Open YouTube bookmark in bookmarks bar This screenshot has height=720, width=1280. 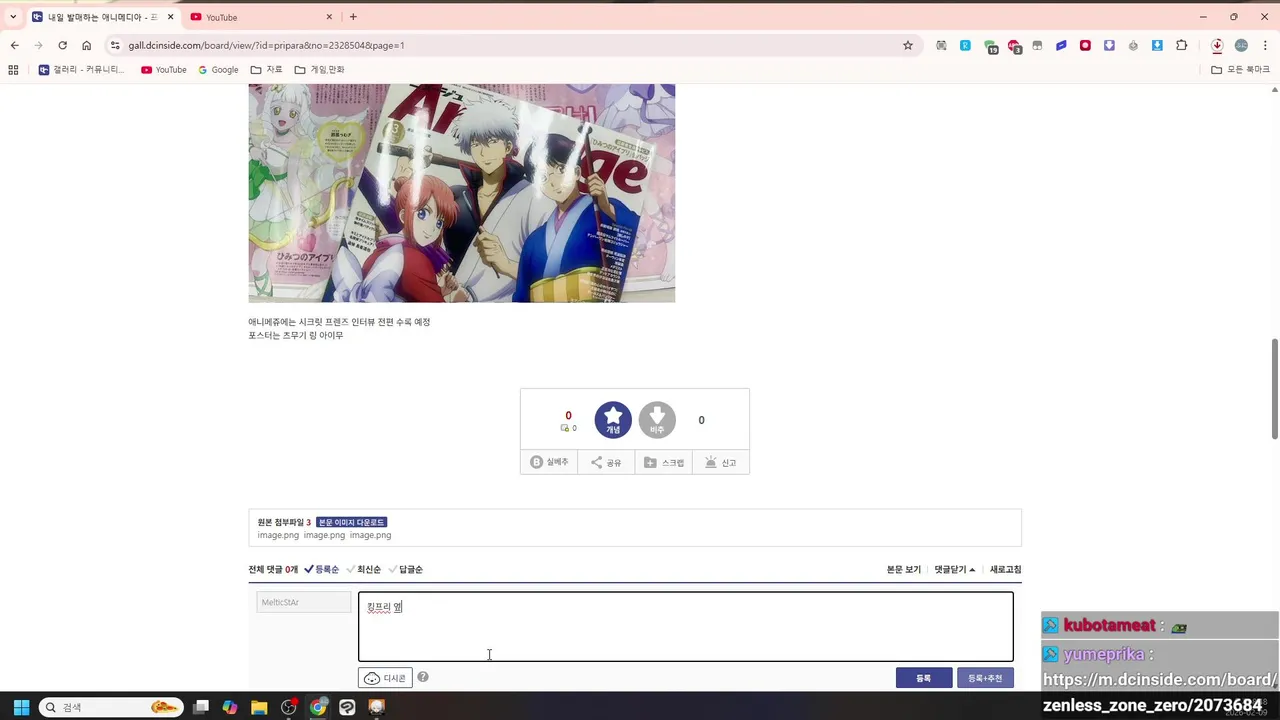click(x=164, y=70)
